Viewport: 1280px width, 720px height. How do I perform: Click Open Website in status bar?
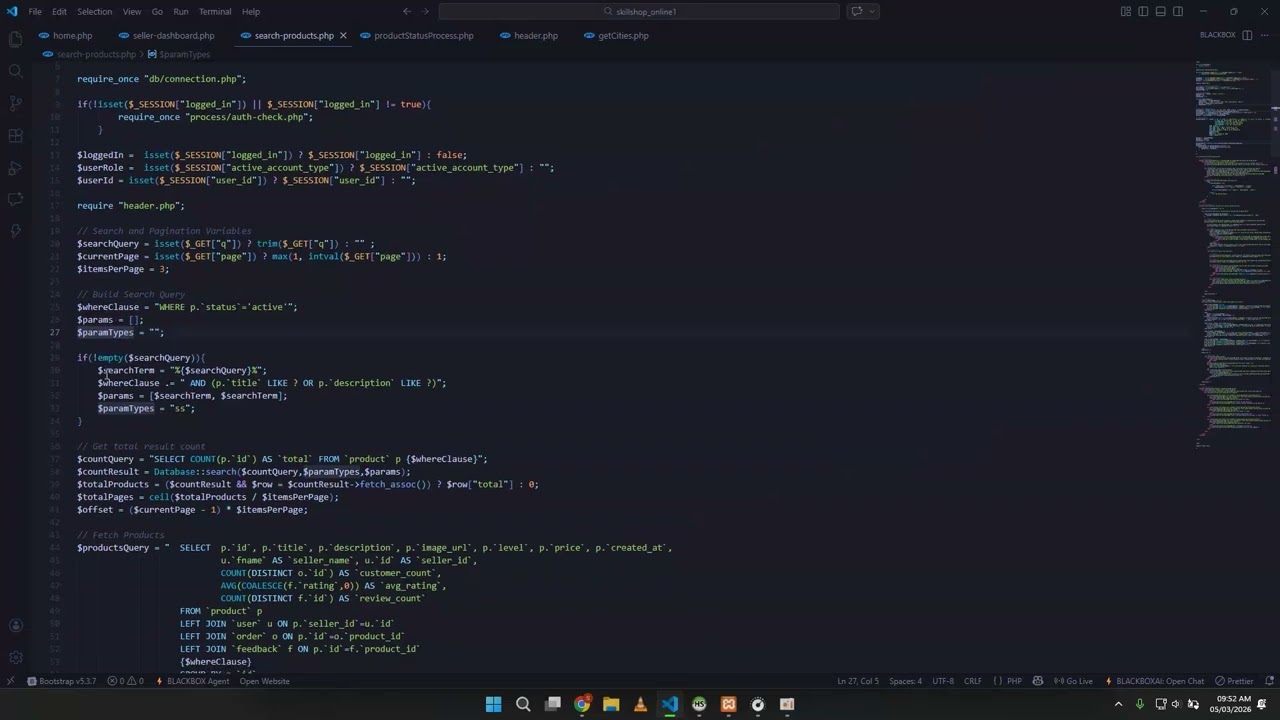click(264, 681)
